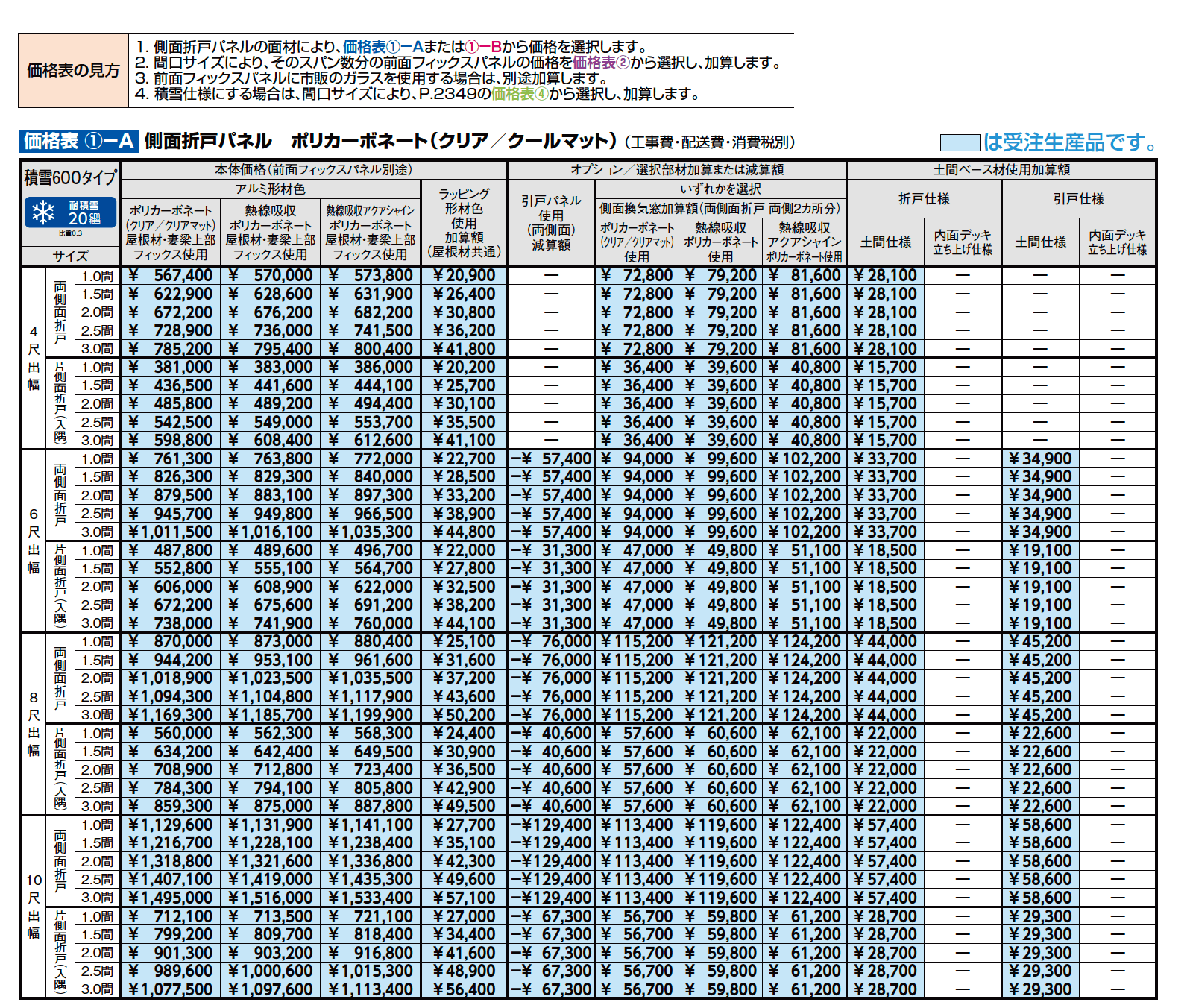Select the ラッピング形材色 column header
The width and height of the screenshot is (1190, 1008).
[464, 222]
